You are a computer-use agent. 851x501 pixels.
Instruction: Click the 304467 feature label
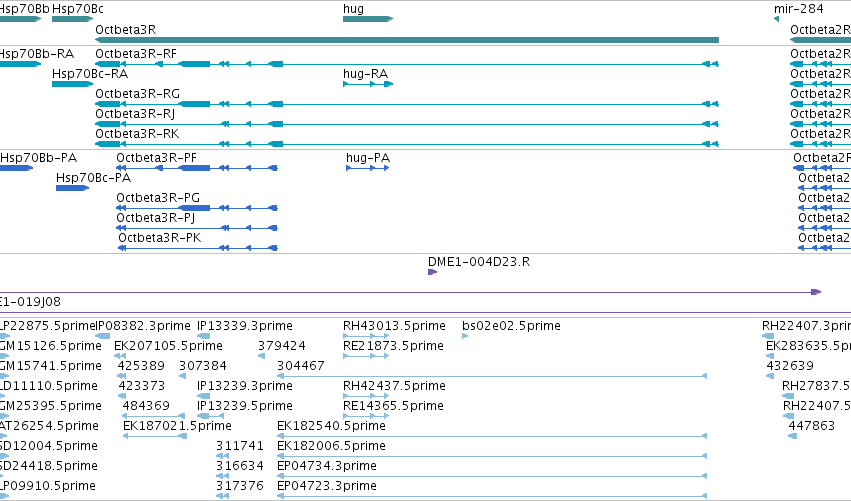pyautogui.click(x=301, y=366)
